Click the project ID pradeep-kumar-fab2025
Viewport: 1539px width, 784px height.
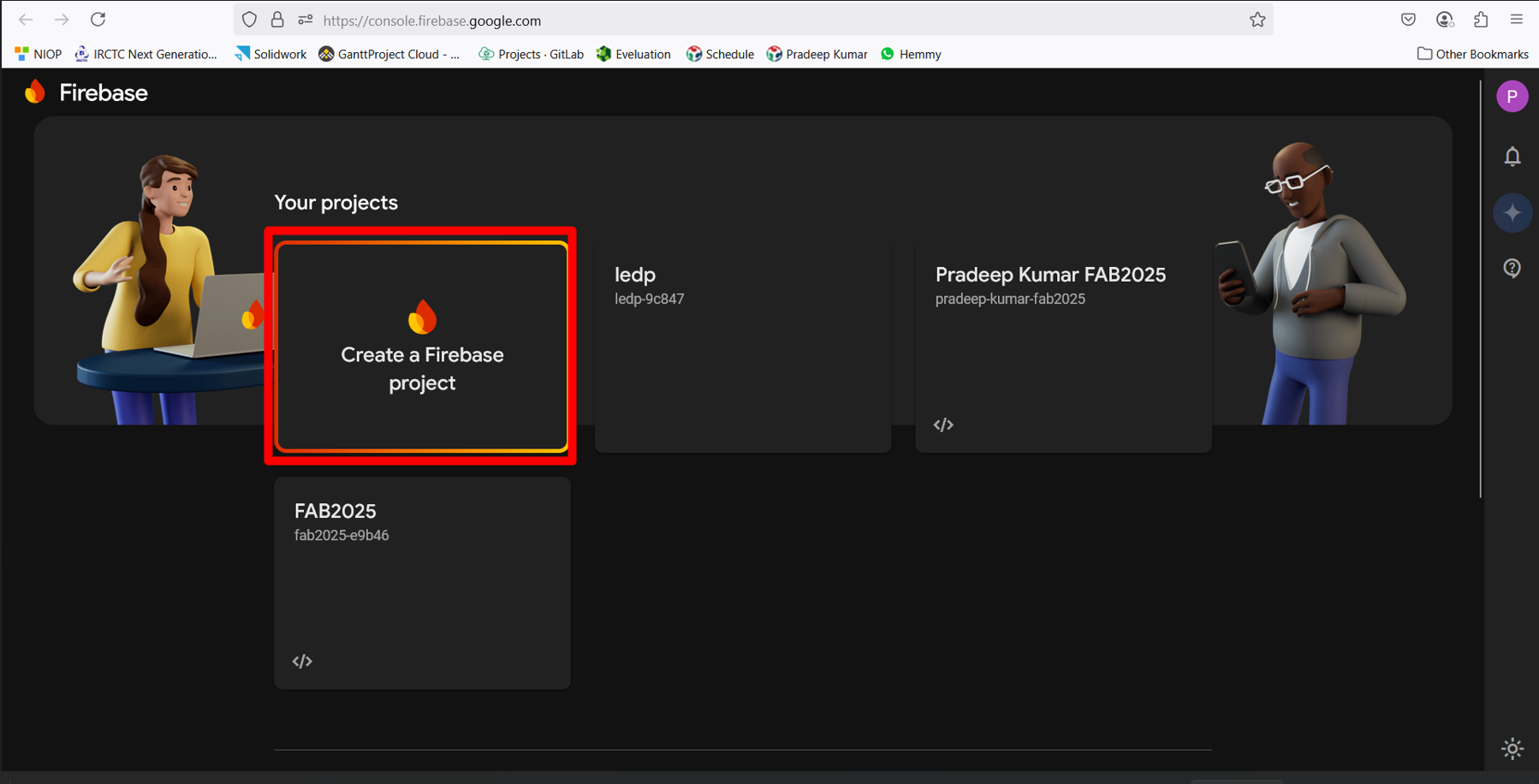1010,299
